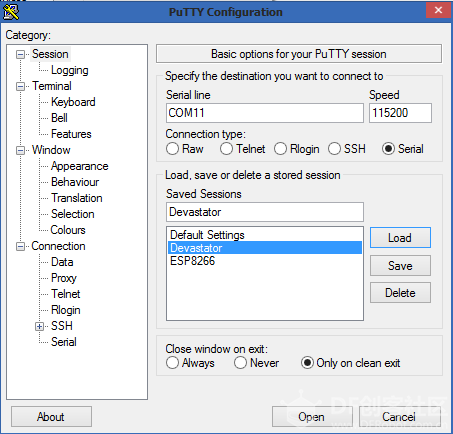The height and width of the screenshot is (434, 453).
Task: Collapse the Terminal category node
Action: tap(21, 86)
